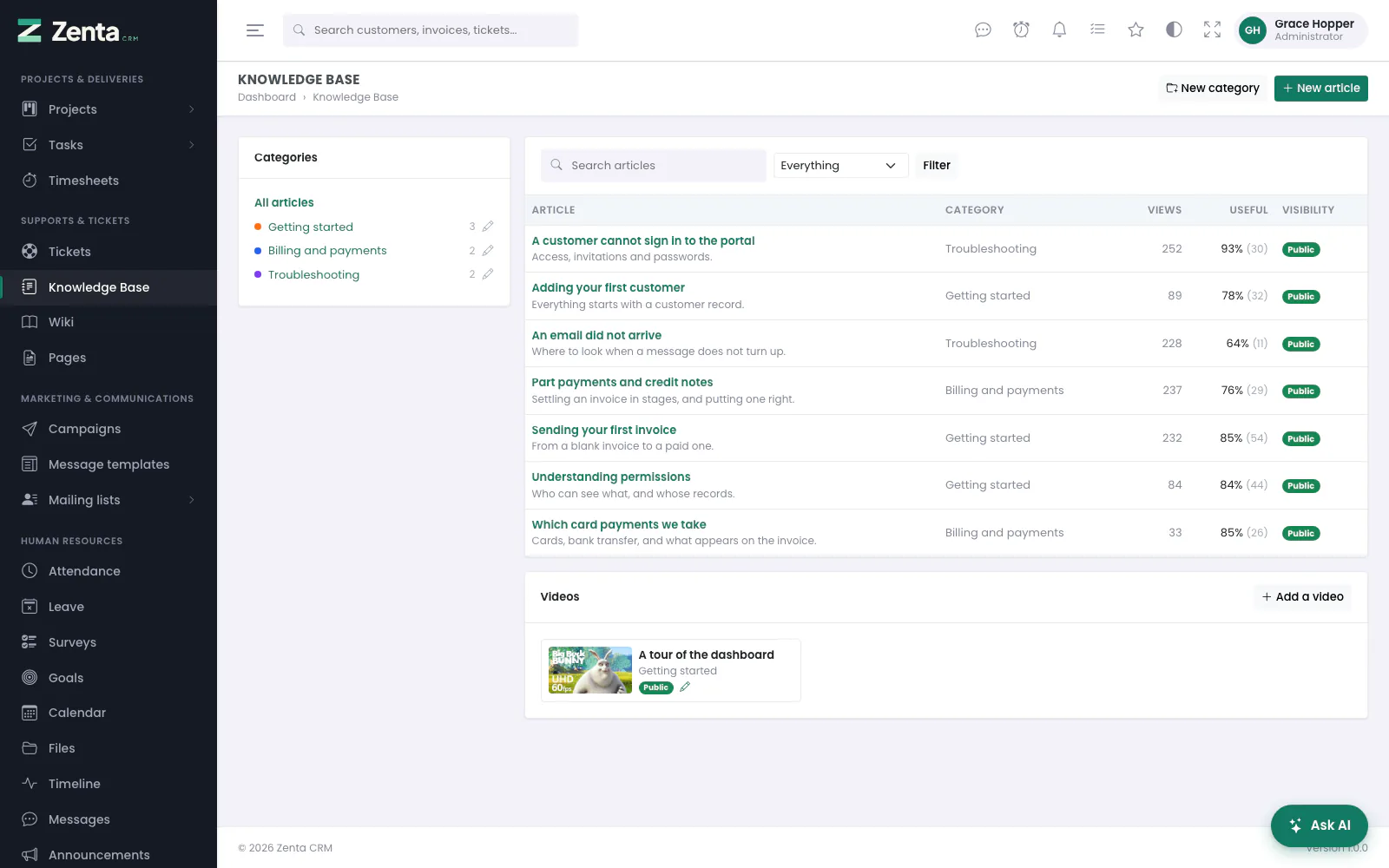Go to Tickets in the sidebar
Screen dimensions: 1389x868
tap(109, 252)
